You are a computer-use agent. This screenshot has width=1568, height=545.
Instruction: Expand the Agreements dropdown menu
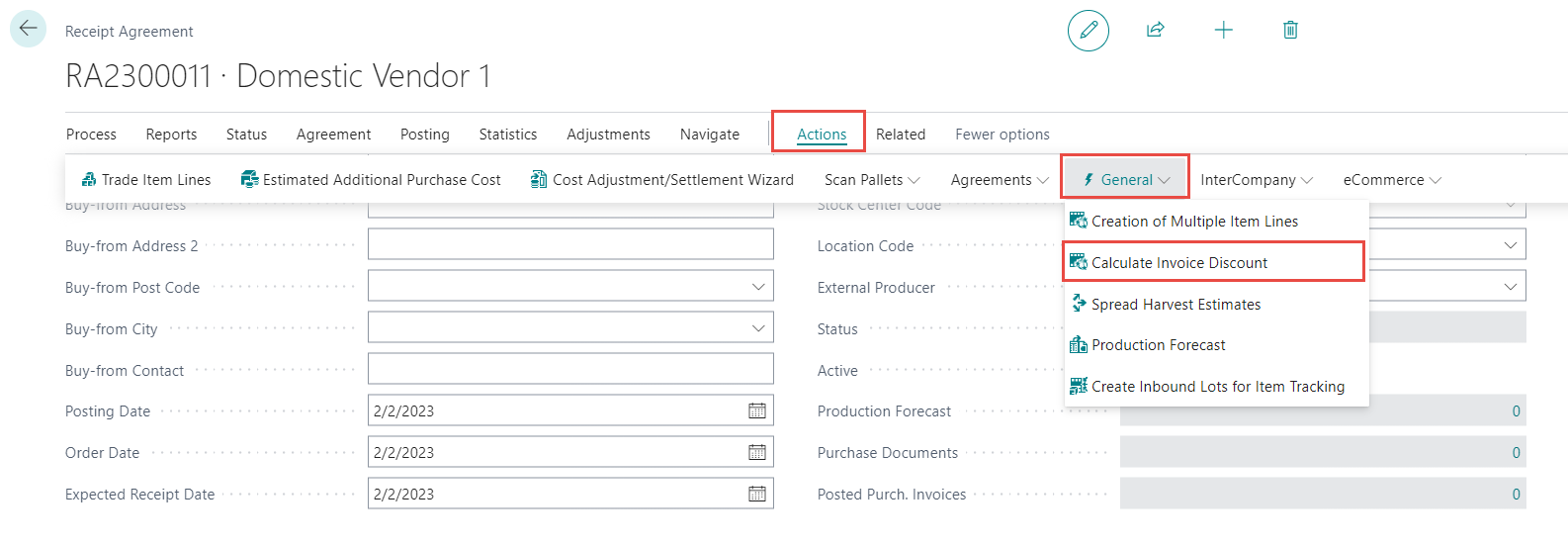tap(999, 180)
